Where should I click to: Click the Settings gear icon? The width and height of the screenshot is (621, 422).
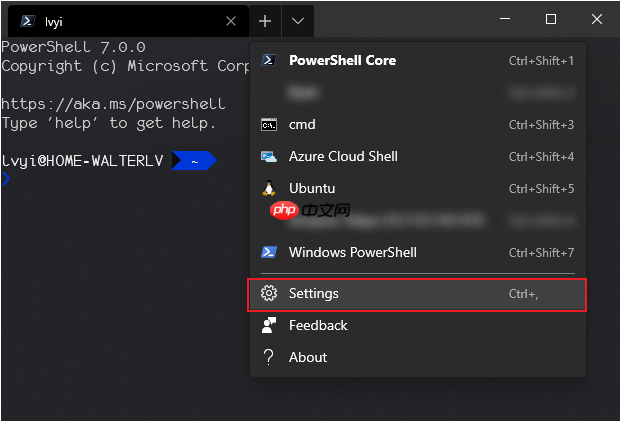tap(268, 293)
